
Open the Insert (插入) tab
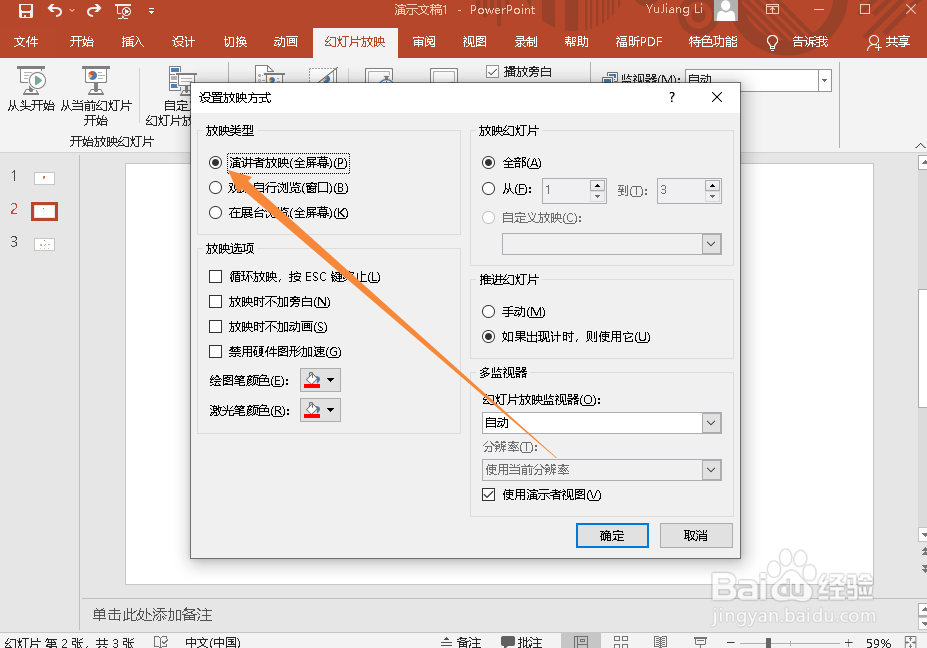[x=132, y=42]
